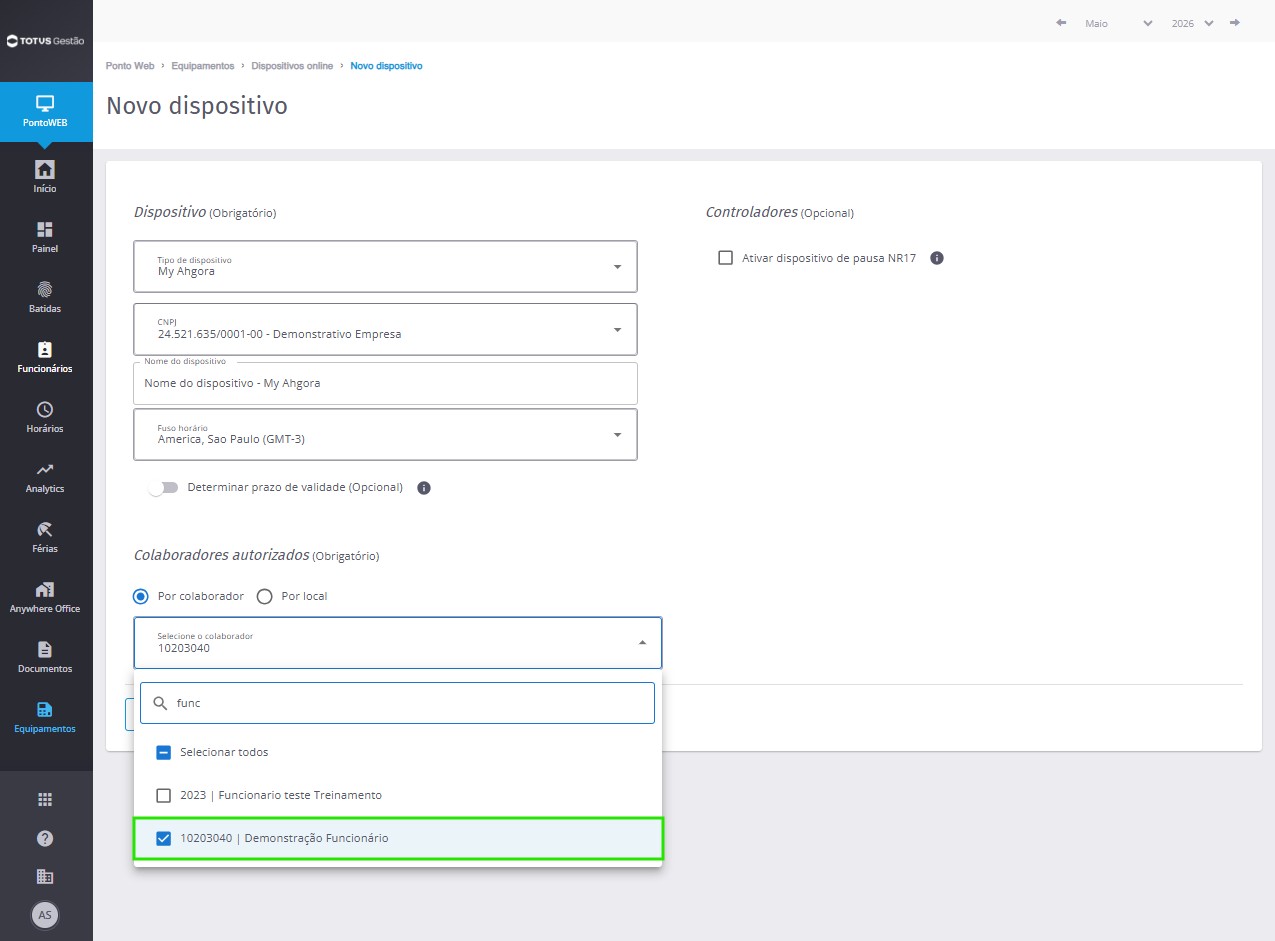This screenshot has width=1275, height=941.
Task: Toggle Determinar prazo de validade switch
Action: point(163,488)
